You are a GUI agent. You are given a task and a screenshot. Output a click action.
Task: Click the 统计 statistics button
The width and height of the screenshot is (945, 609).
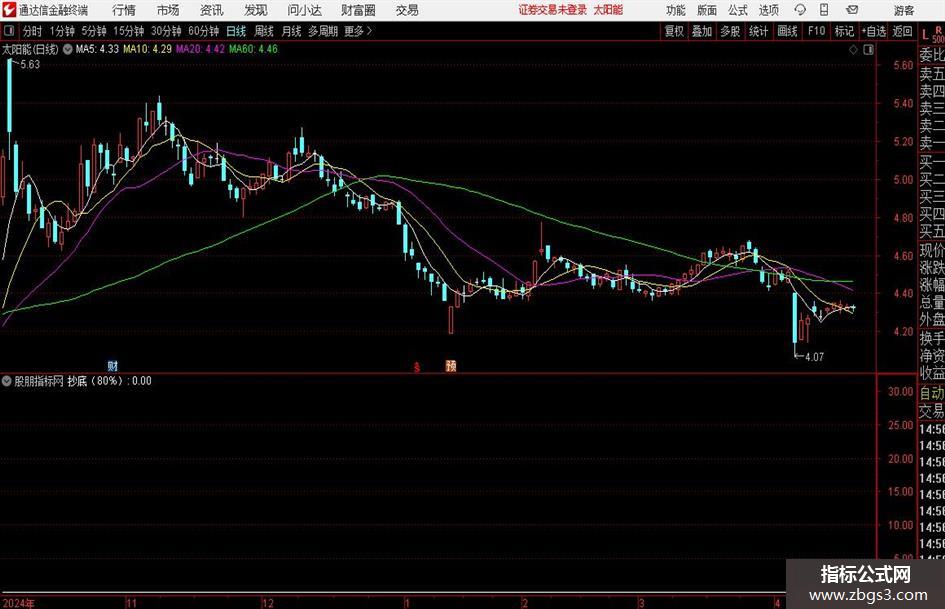(x=758, y=31)
